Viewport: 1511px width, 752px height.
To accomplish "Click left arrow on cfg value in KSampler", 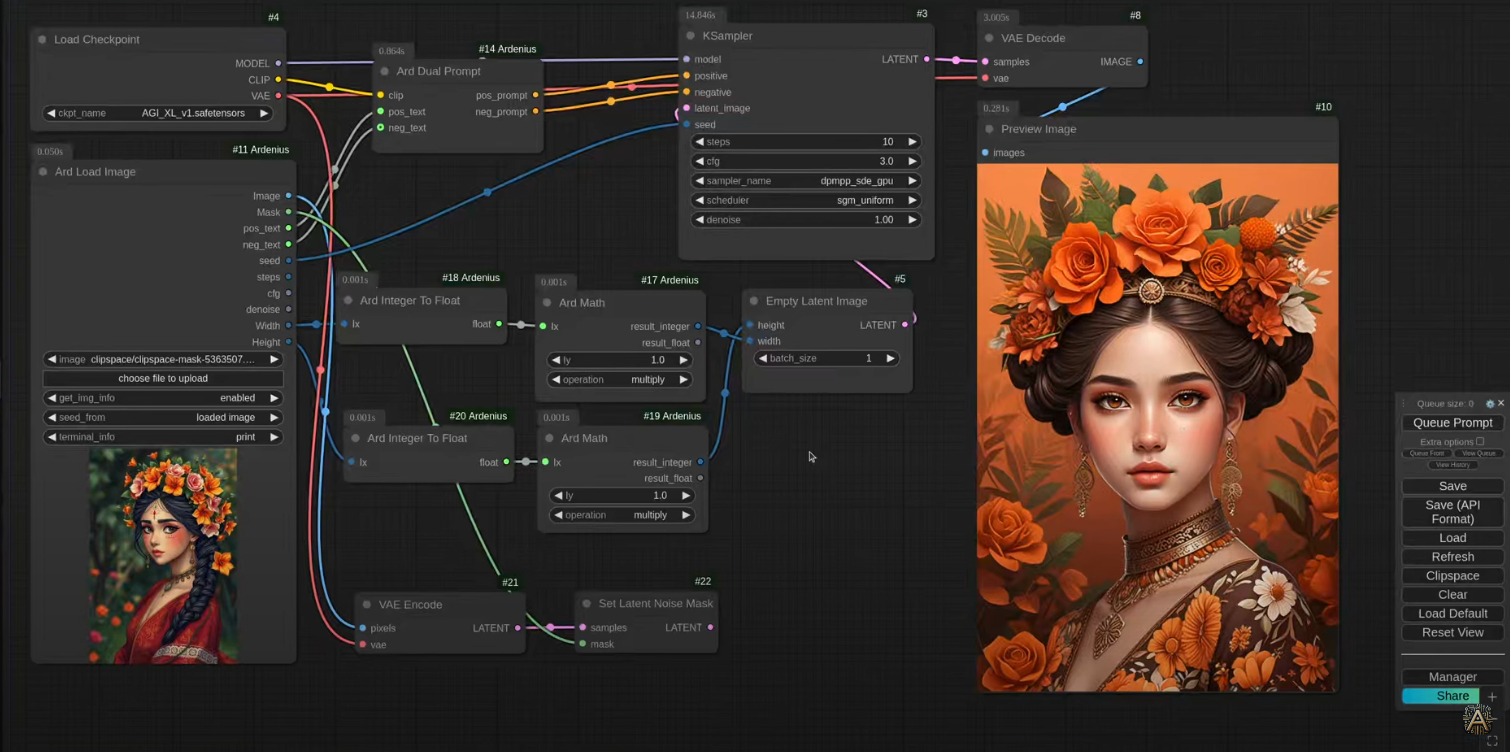I will [x=699, y=161].
